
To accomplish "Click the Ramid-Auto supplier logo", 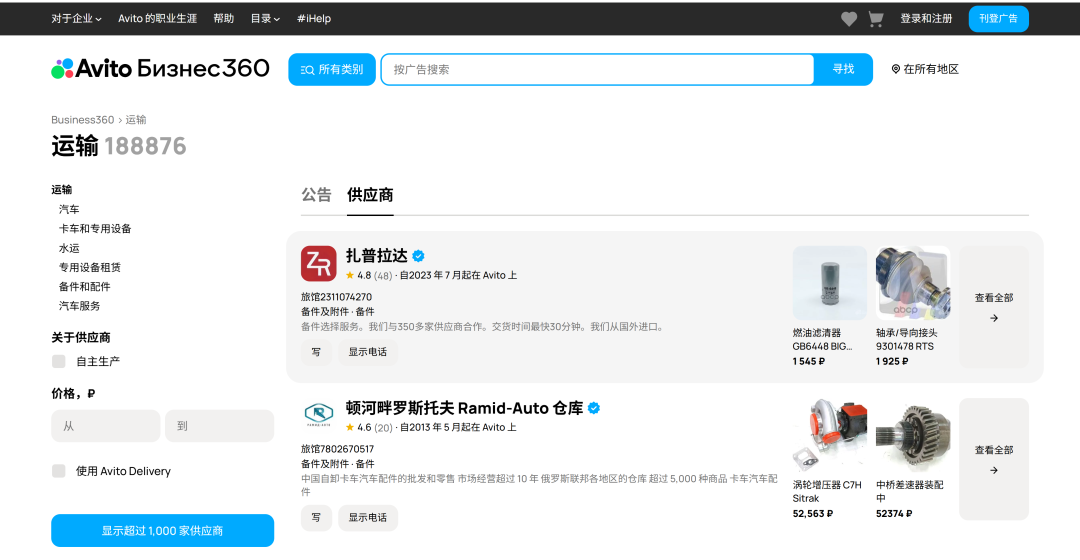I will coord(318,413).
